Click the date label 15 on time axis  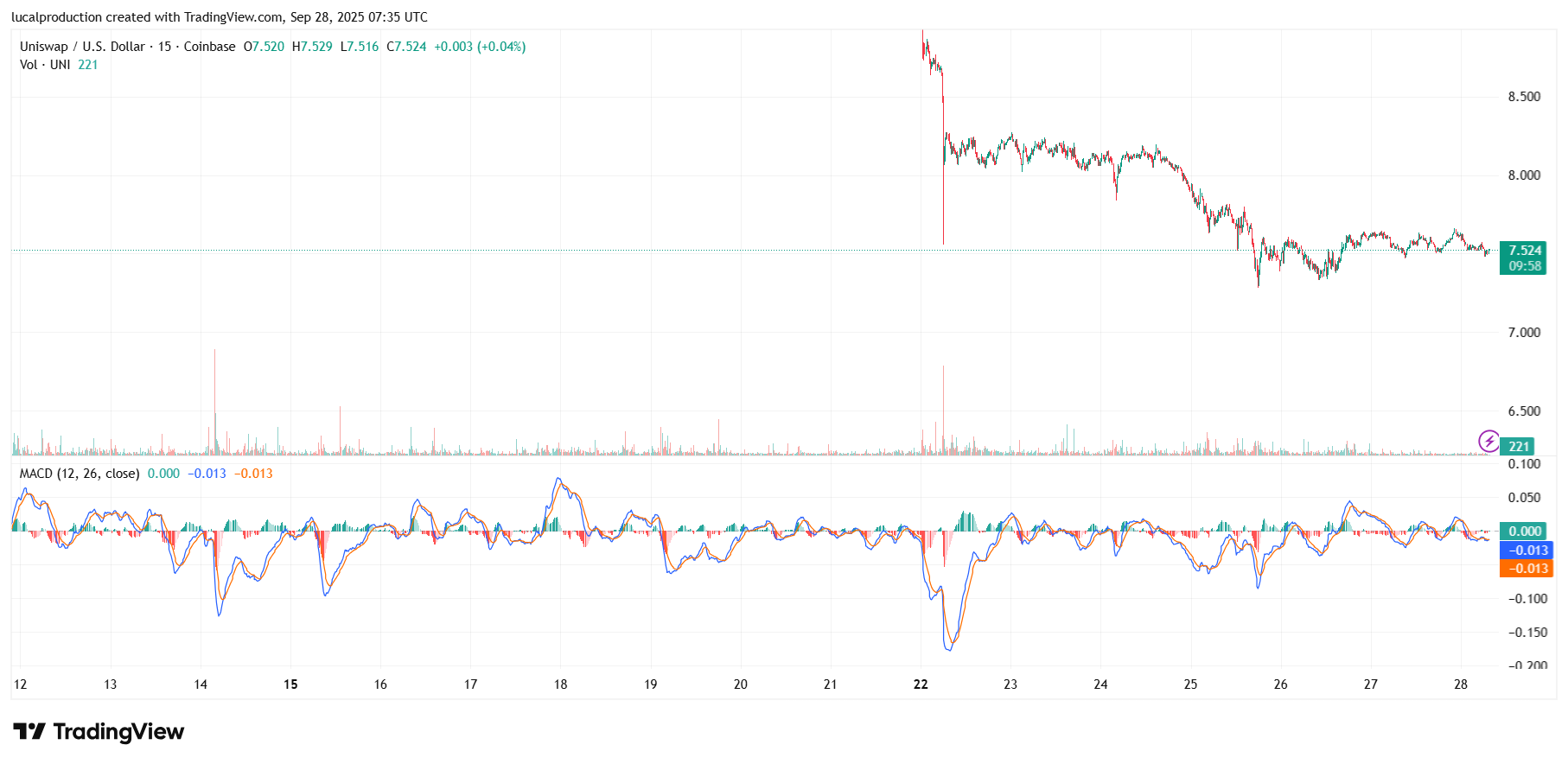tap(290, 684)
